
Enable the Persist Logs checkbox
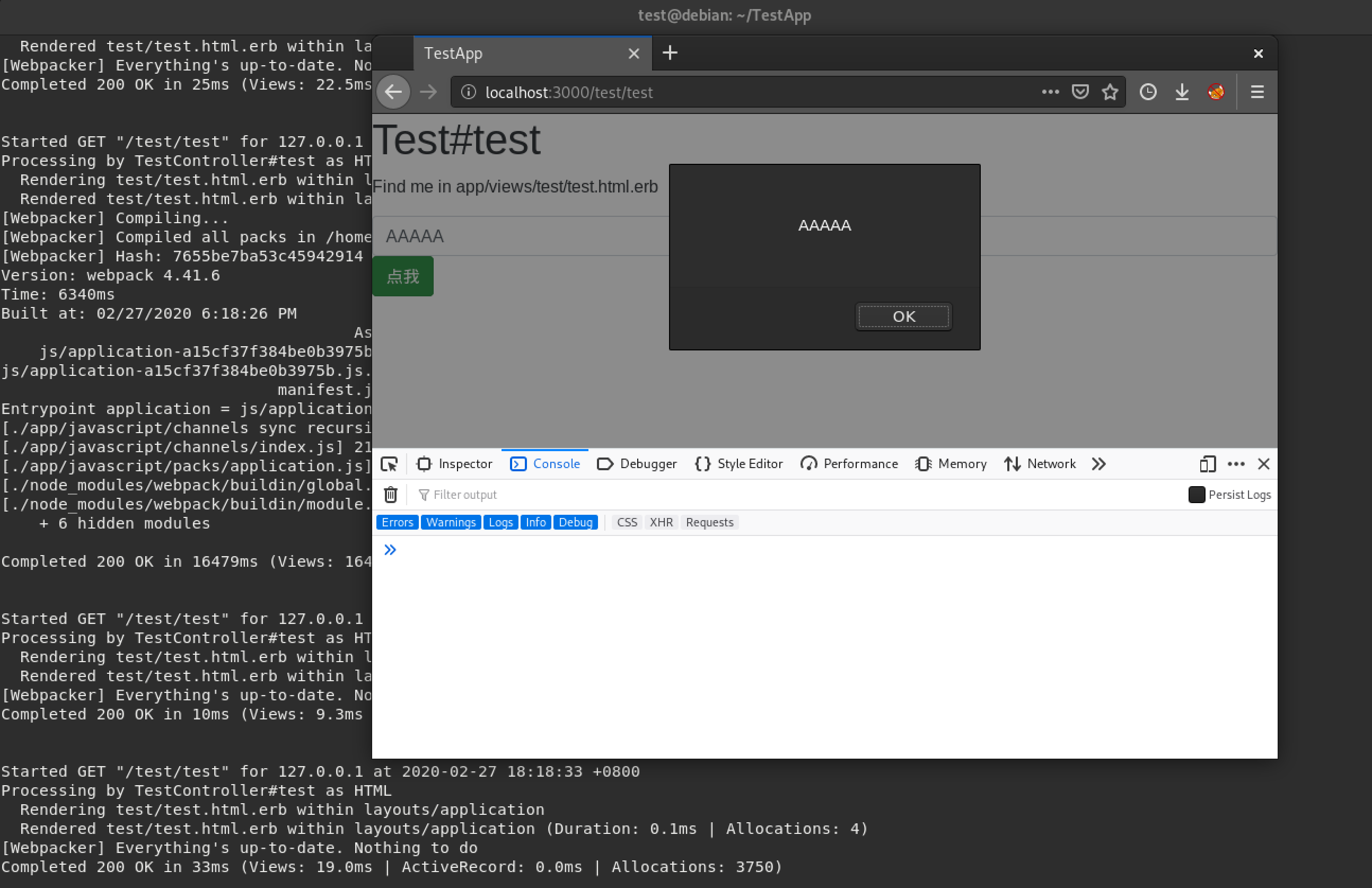click(1196, 495)
